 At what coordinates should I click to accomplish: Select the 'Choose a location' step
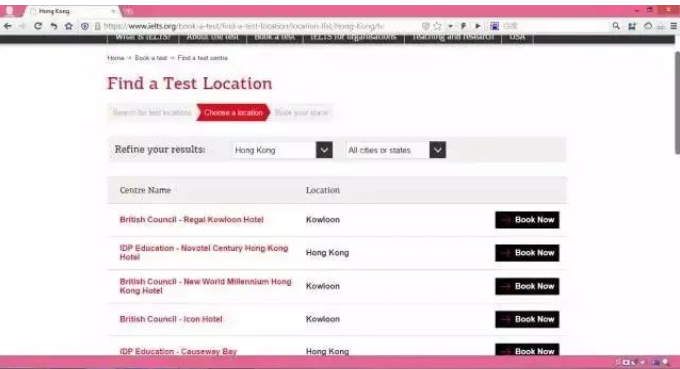click(x=233, y=113)
